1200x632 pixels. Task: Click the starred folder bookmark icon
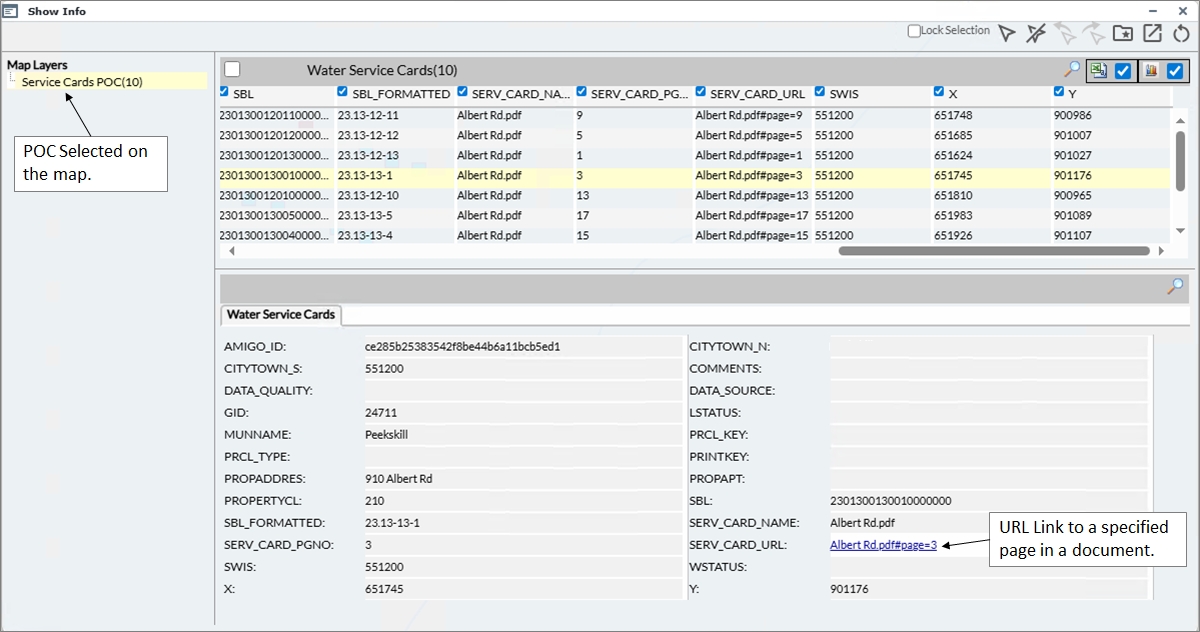[1123, 33]
